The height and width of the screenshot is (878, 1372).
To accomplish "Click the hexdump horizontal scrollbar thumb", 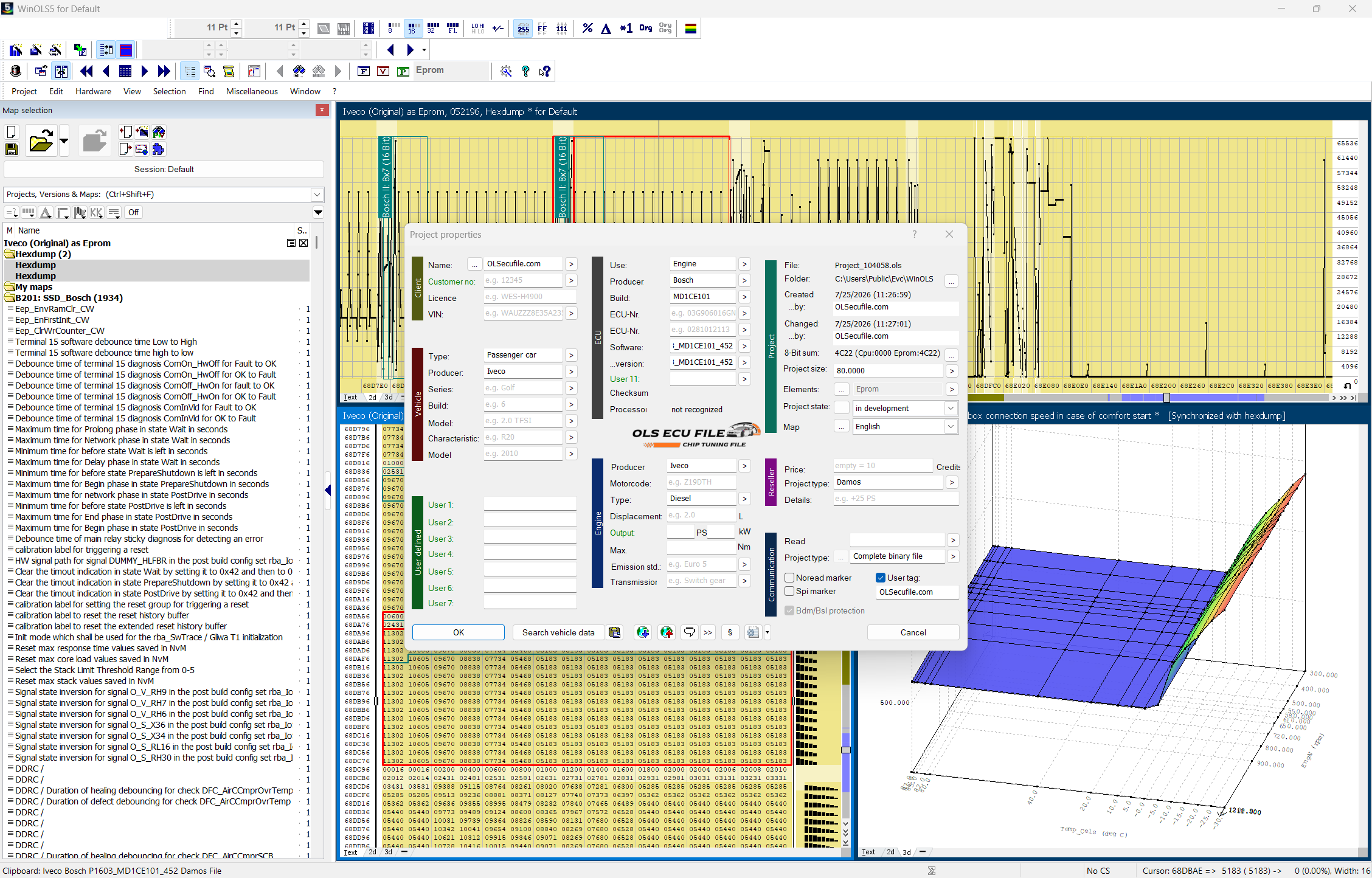I will pos(1166,398).
